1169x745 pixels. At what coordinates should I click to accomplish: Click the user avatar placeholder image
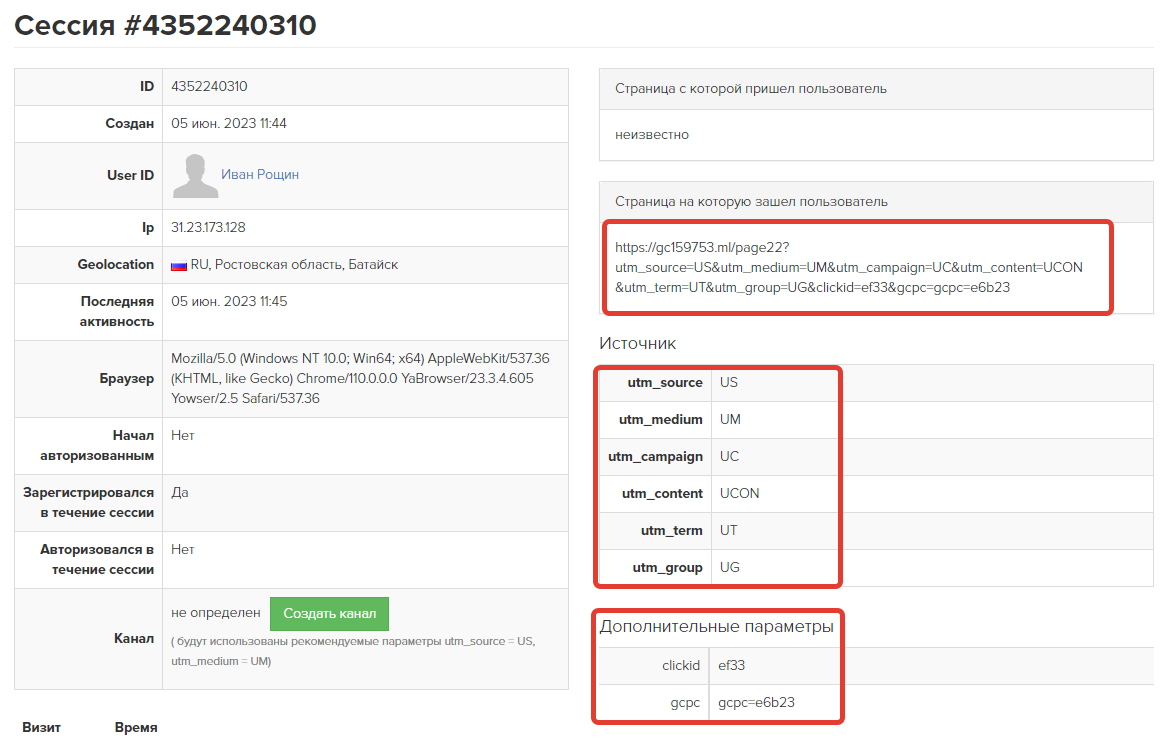point(195,175)
